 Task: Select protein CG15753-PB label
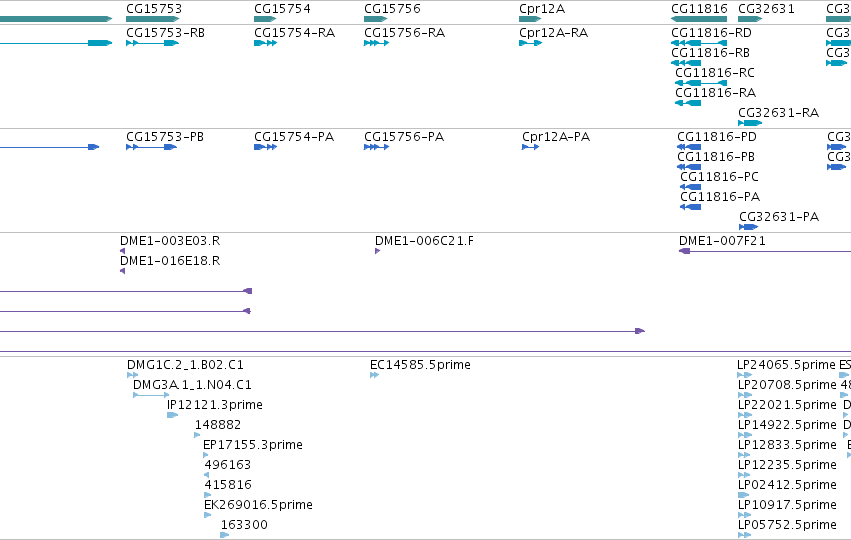click(165, 137)
